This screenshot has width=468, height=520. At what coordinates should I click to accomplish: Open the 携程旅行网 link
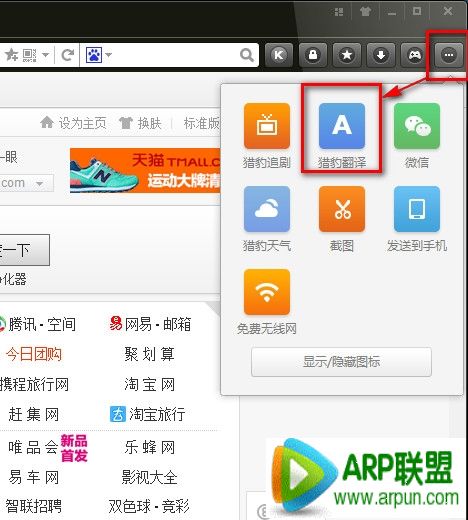34,384
